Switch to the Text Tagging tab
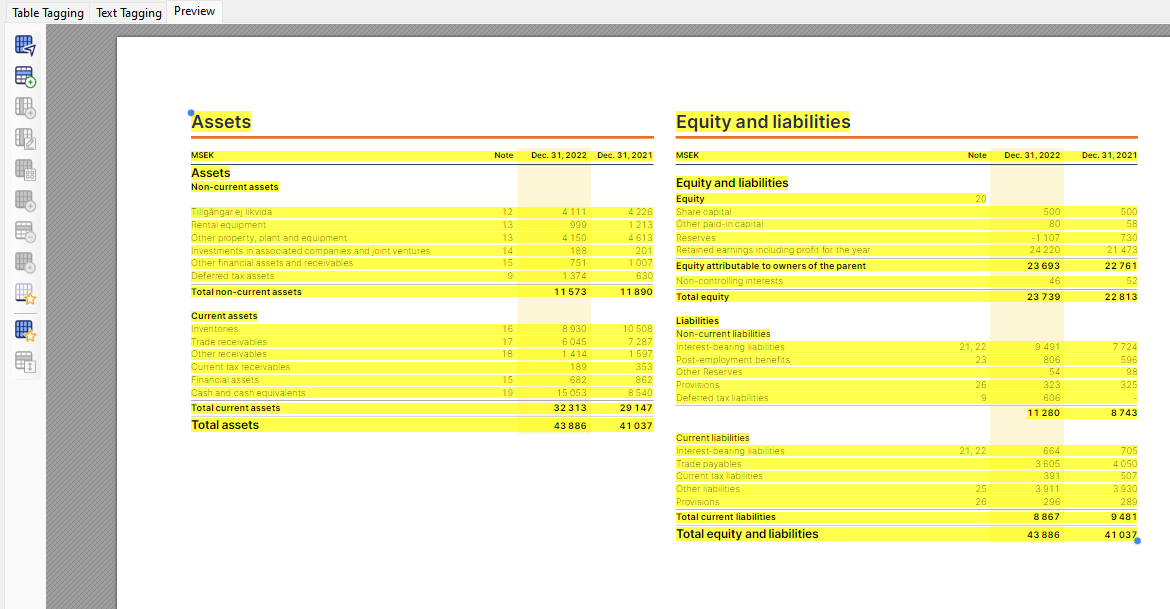Viewport: 1170px width, 609px height. (x=128, y=12)
